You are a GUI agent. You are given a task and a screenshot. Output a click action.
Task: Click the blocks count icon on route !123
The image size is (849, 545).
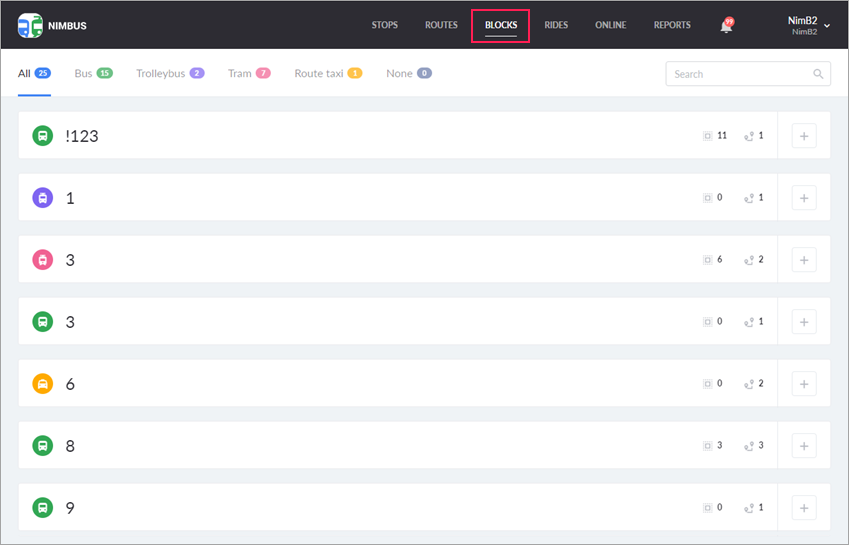coord(708,136)
